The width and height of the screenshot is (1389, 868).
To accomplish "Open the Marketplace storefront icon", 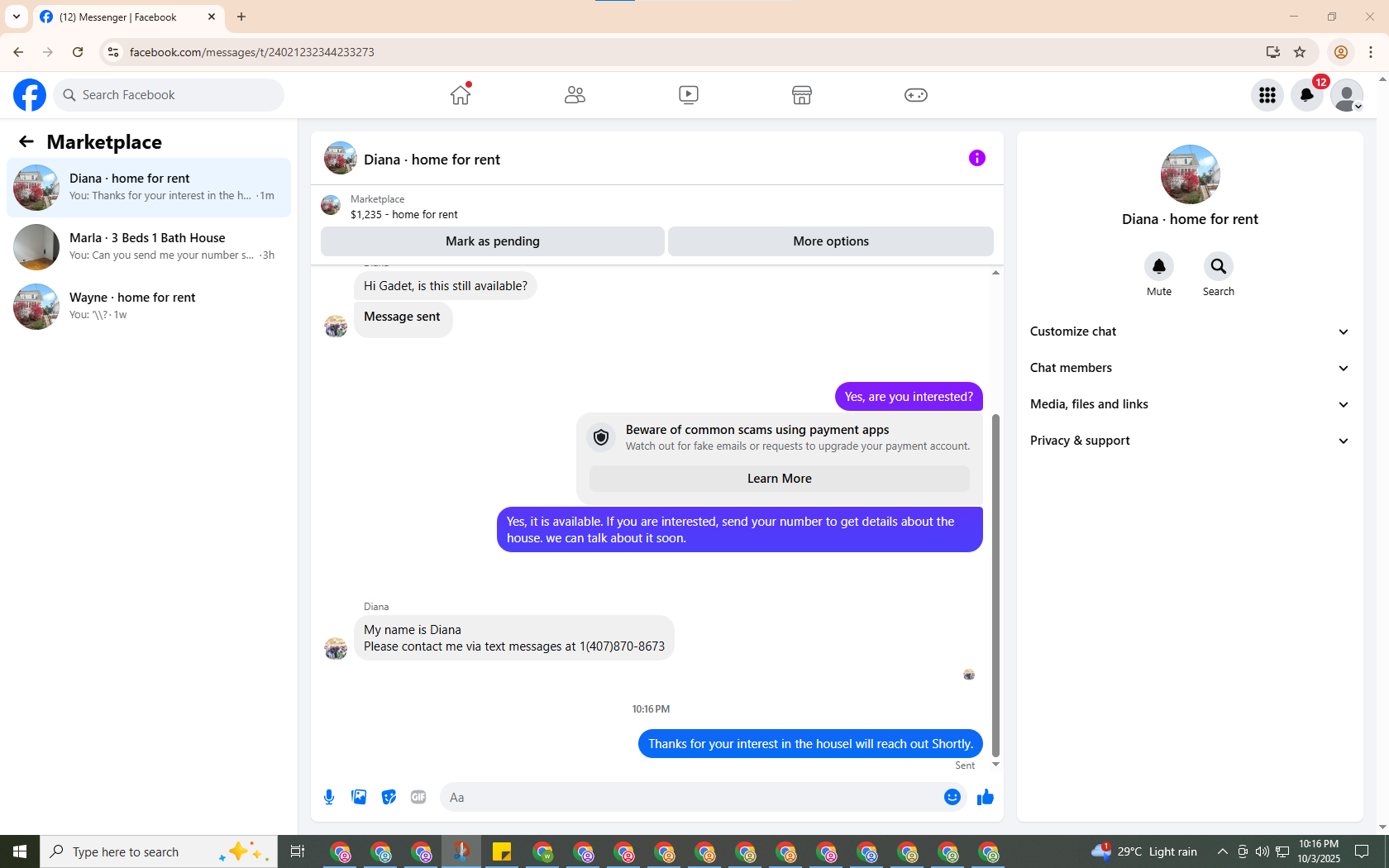I will coord(802,95).
